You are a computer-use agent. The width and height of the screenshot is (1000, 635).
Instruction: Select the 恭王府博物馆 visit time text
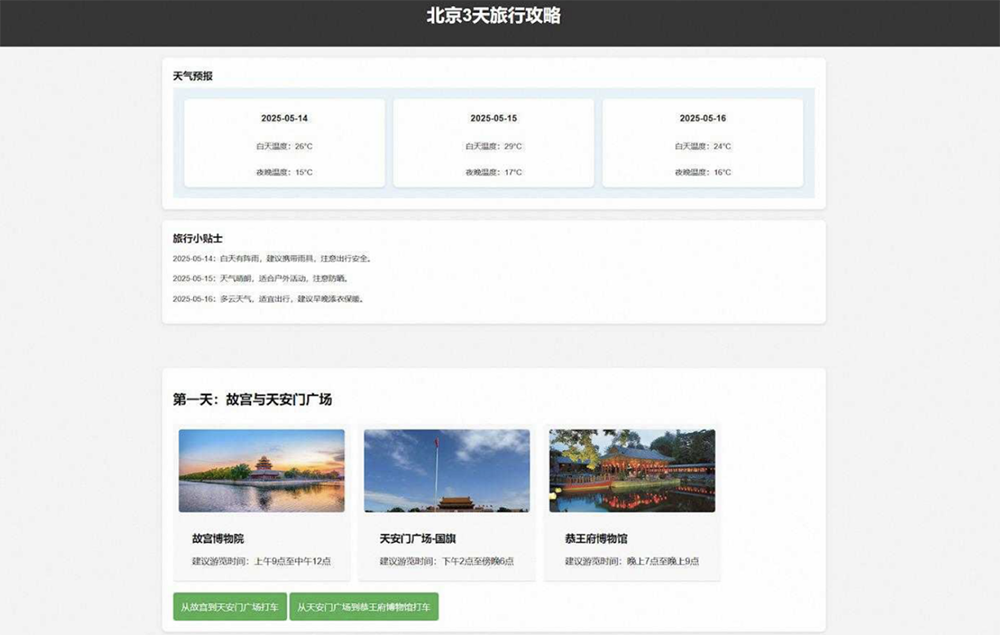click(x=632, y=561)
